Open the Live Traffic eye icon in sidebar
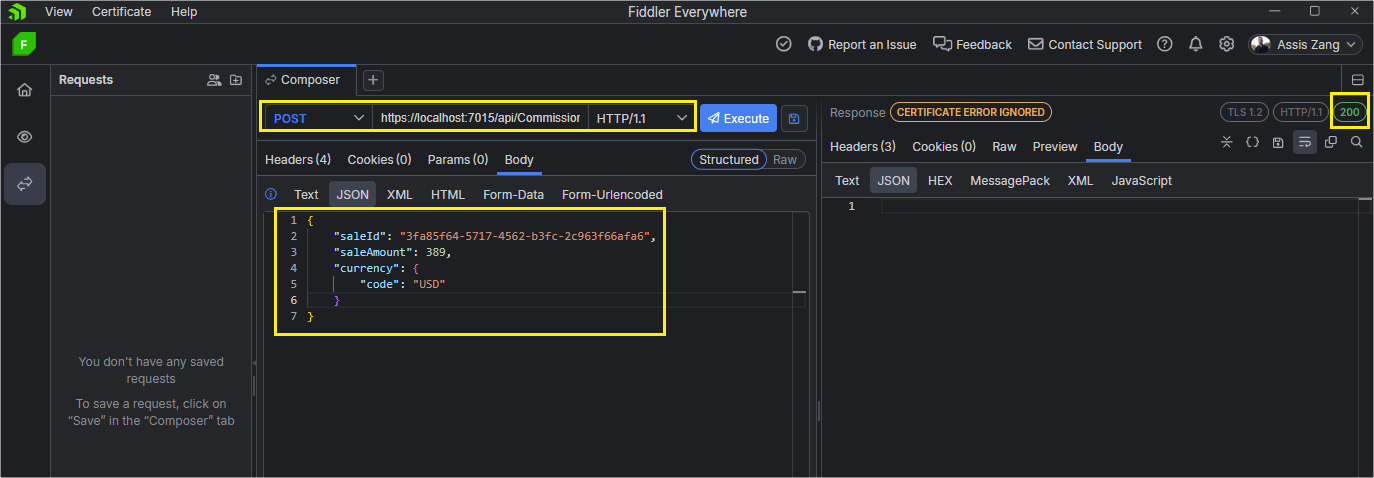 coord(25,137)
